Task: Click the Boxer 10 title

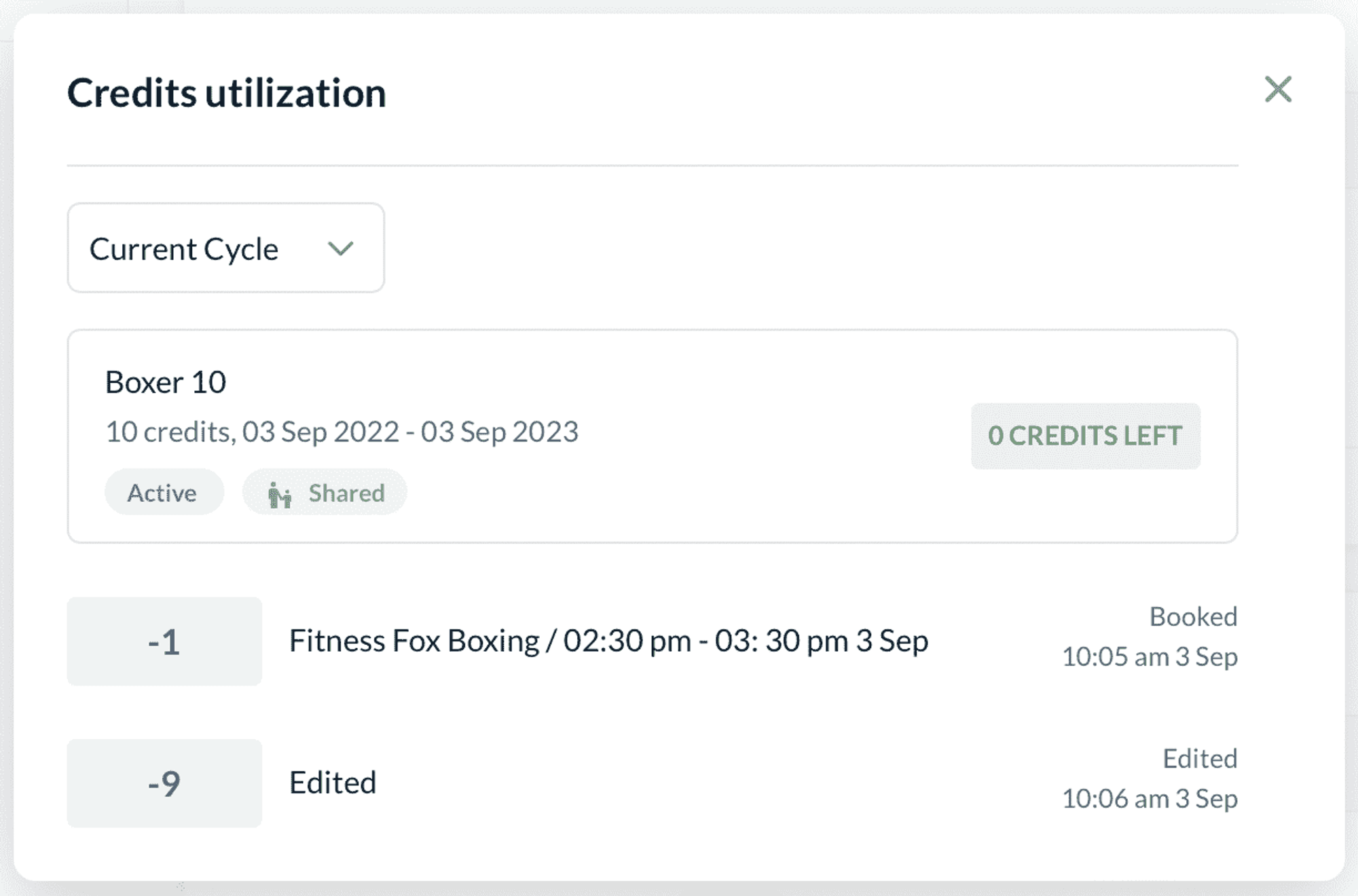Action: (166, 382)
